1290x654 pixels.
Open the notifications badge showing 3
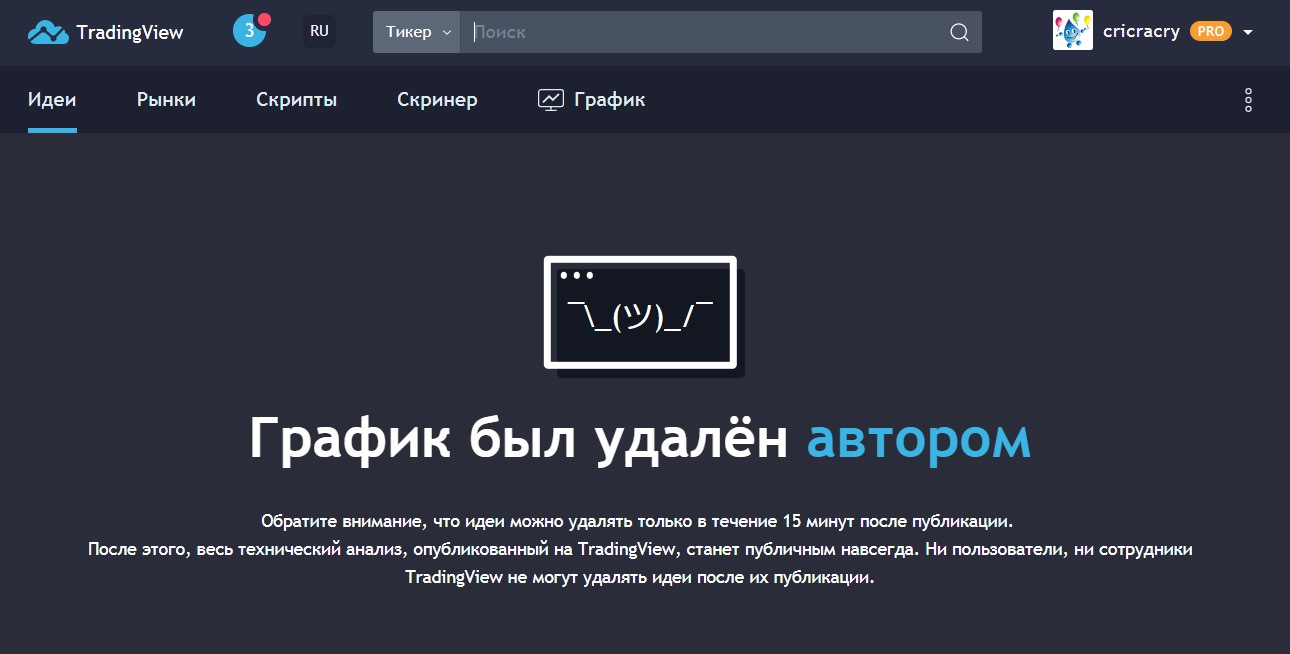[250, 31]
